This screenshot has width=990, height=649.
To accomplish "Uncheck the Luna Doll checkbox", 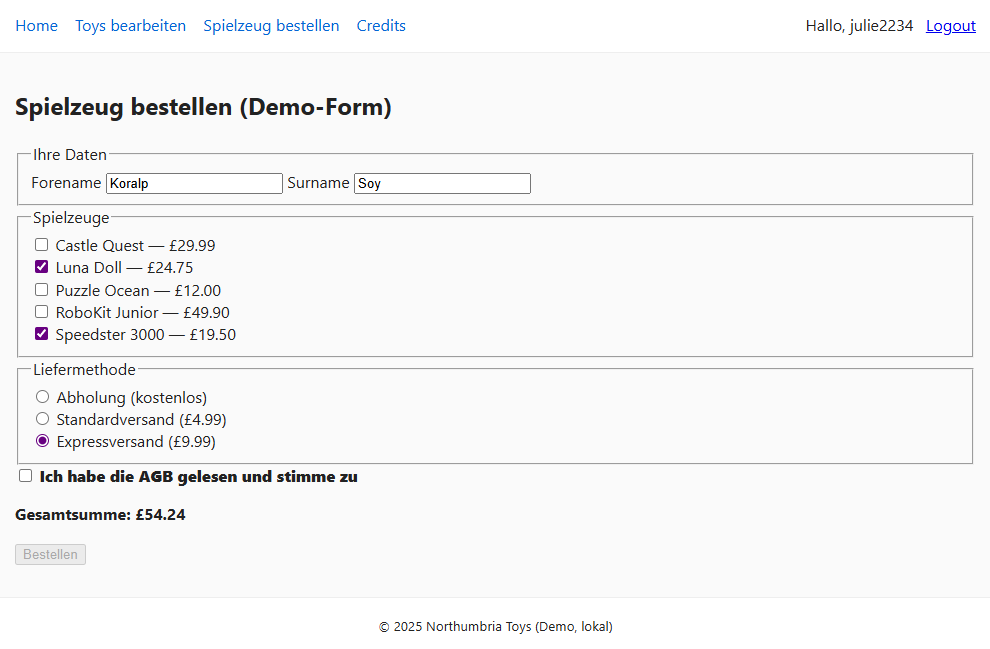I will pos(42,267).
